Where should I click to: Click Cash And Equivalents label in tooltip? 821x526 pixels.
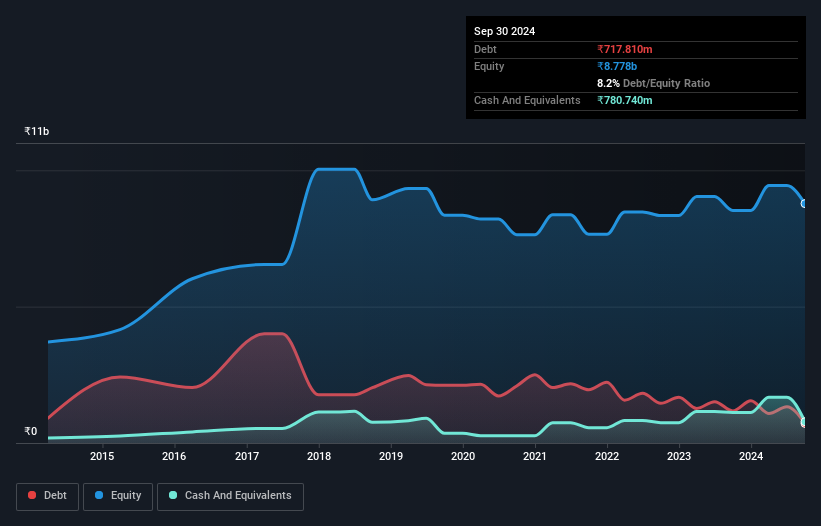[527, 100]
